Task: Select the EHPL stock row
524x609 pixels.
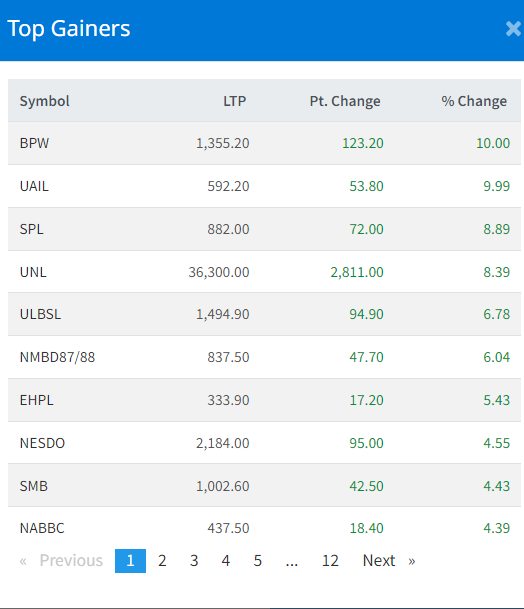Action: pos(264,400)
